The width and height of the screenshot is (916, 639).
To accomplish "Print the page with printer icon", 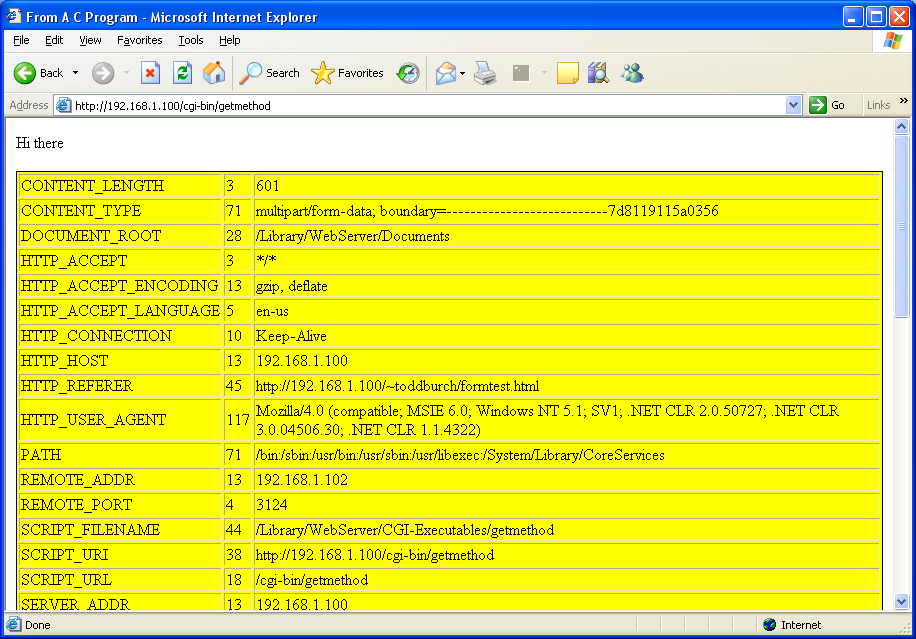I will (x=485, y=73).
